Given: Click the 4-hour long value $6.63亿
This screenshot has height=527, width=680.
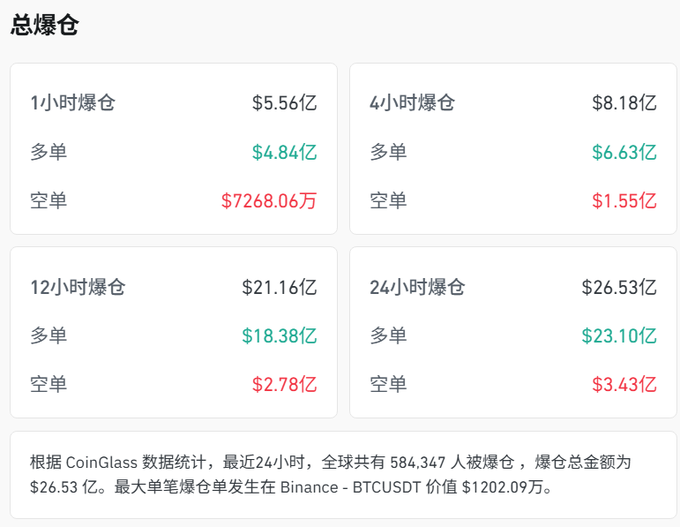Looking at the screenshot, I should [x=624, y=152].
